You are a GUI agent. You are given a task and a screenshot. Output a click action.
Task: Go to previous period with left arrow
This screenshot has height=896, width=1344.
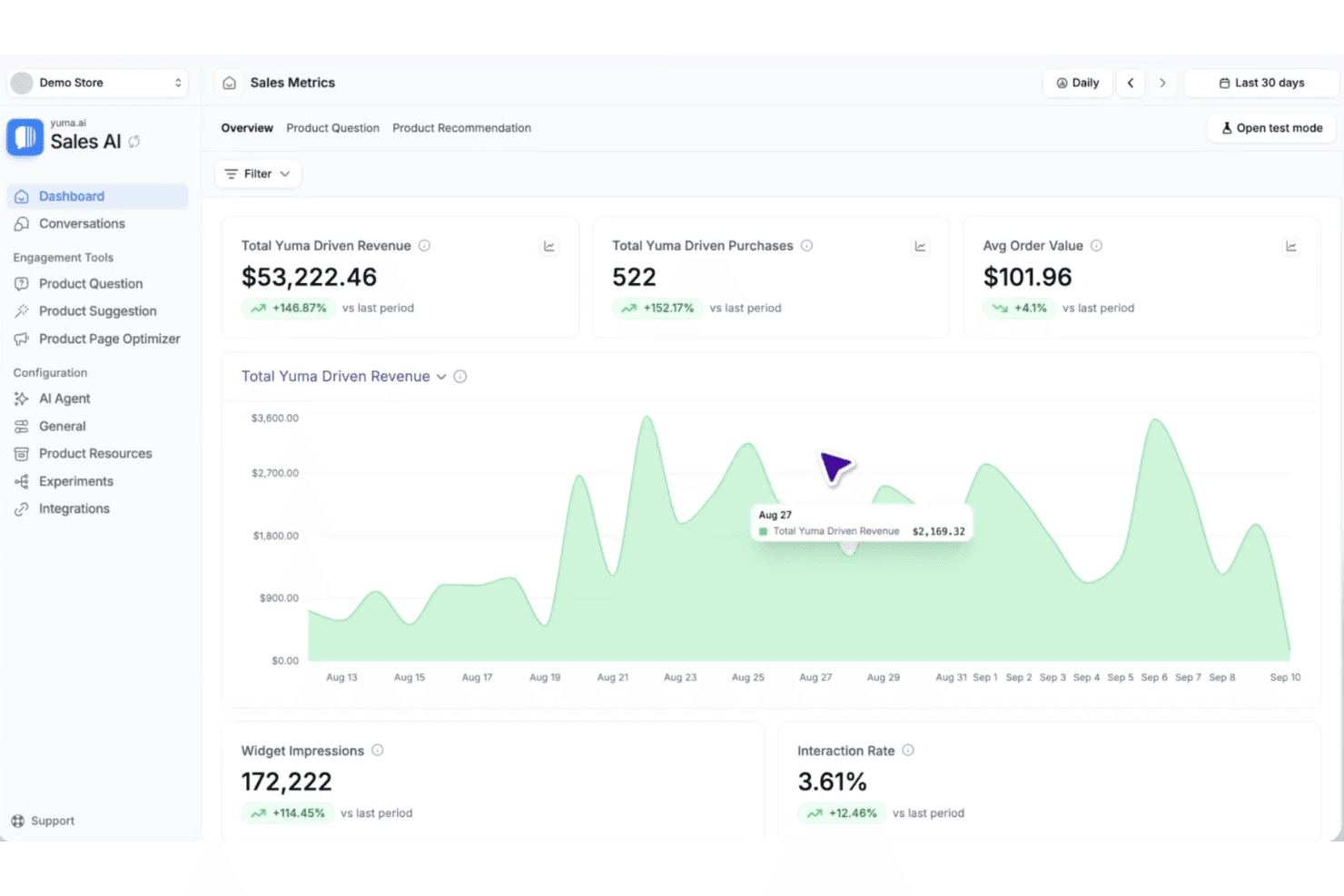click(x=1131, y=83)
